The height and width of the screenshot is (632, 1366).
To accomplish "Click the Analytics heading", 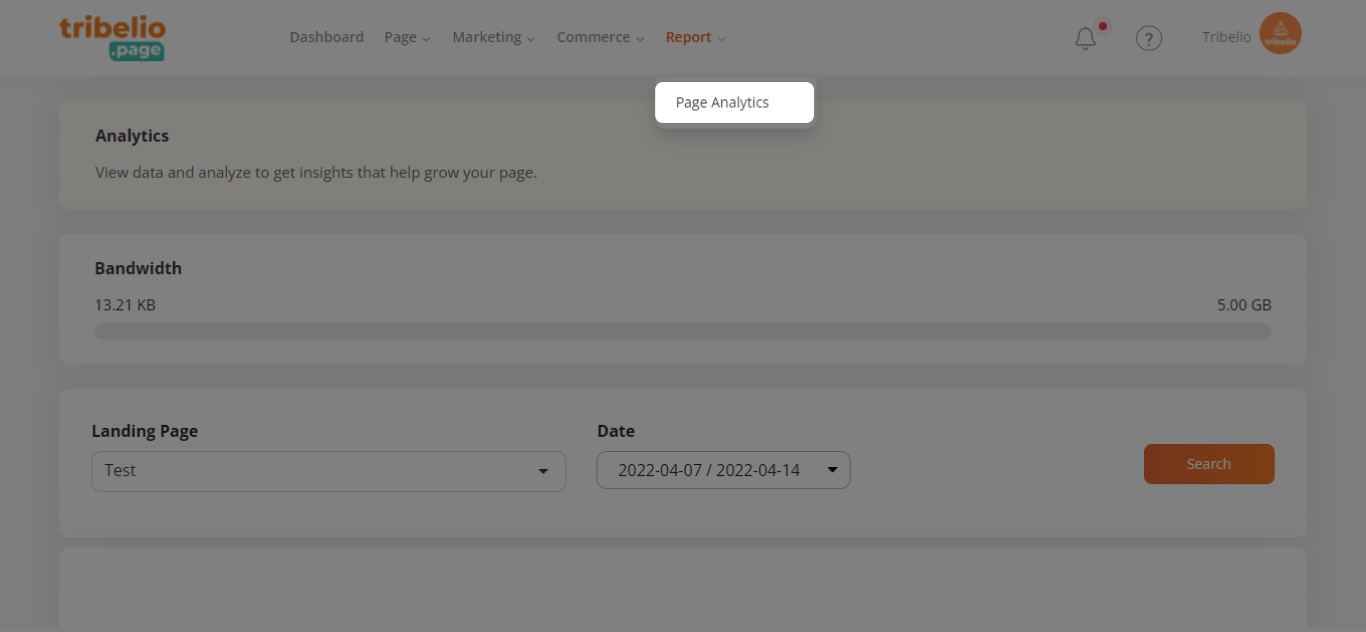I will [132, 136].
